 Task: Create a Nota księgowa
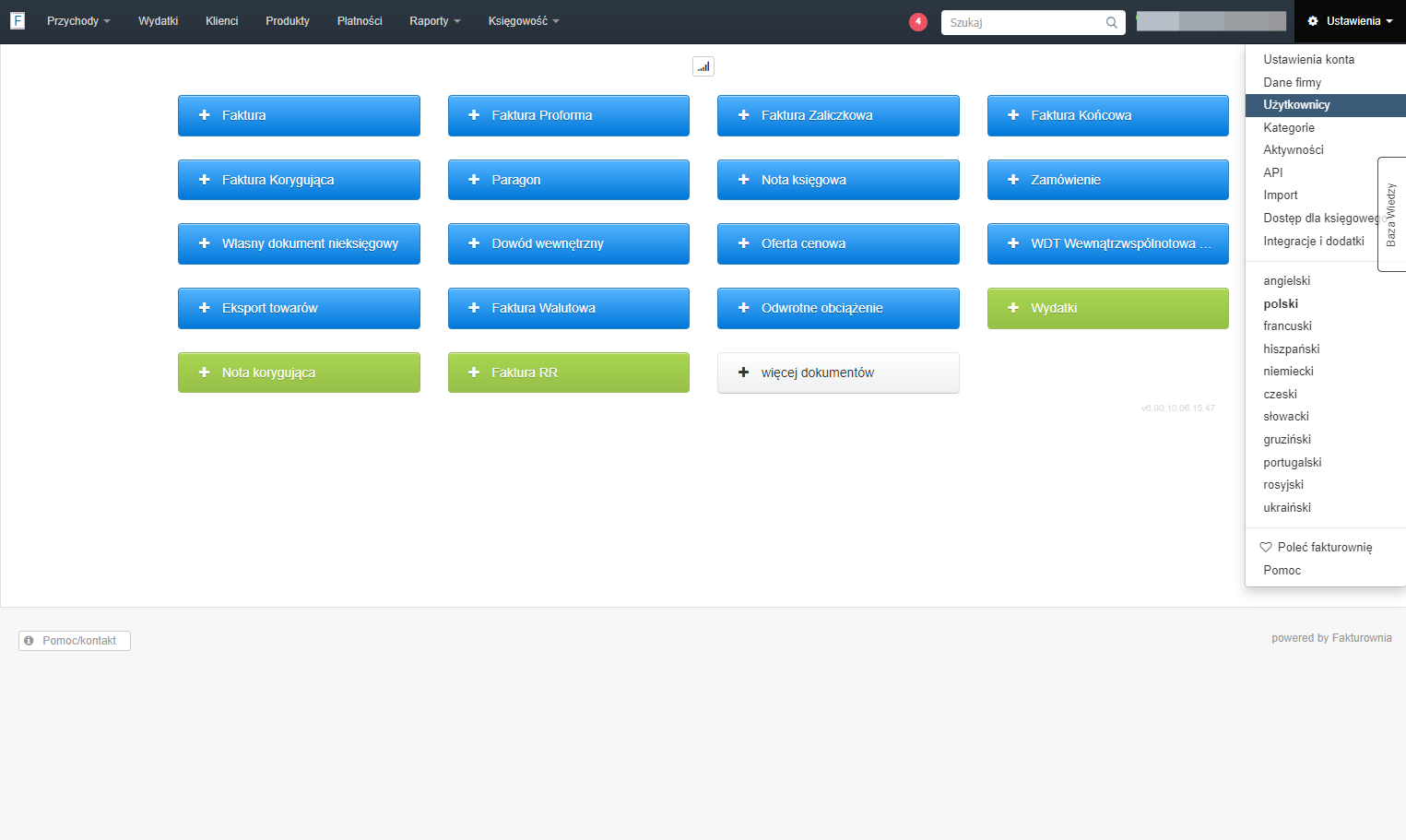838,180
